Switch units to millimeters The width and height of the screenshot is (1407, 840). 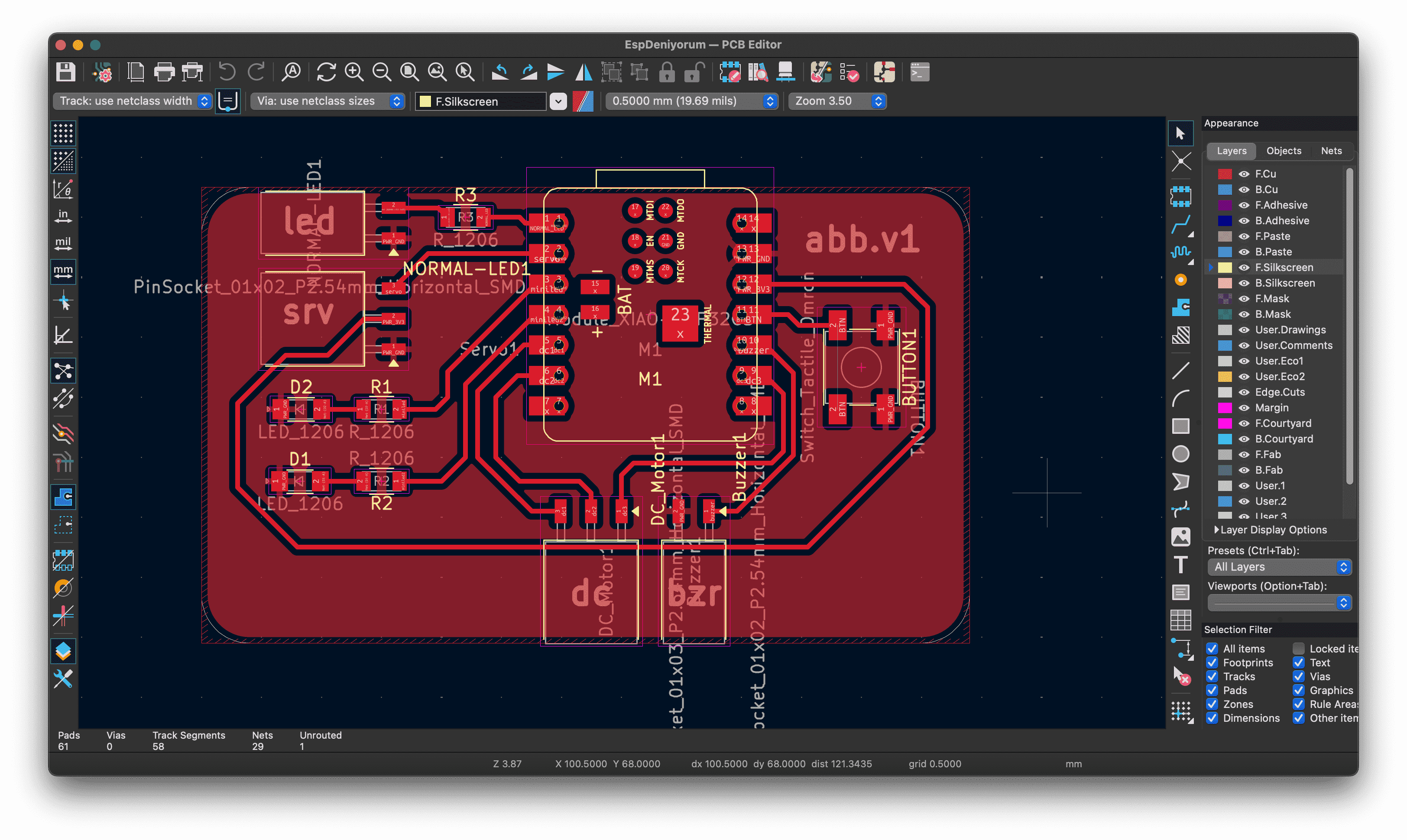(63, 272)
